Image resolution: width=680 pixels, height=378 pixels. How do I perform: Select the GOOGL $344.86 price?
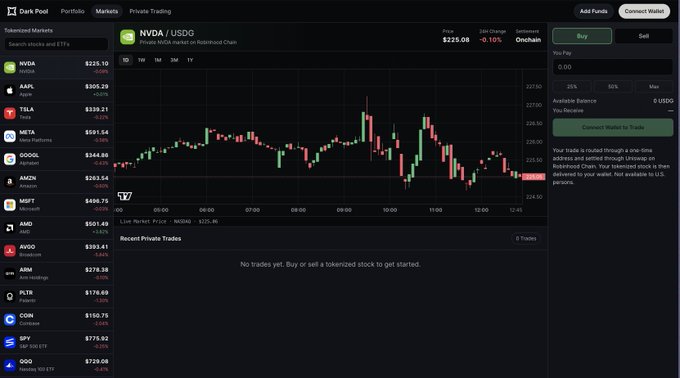click(97, 155)
